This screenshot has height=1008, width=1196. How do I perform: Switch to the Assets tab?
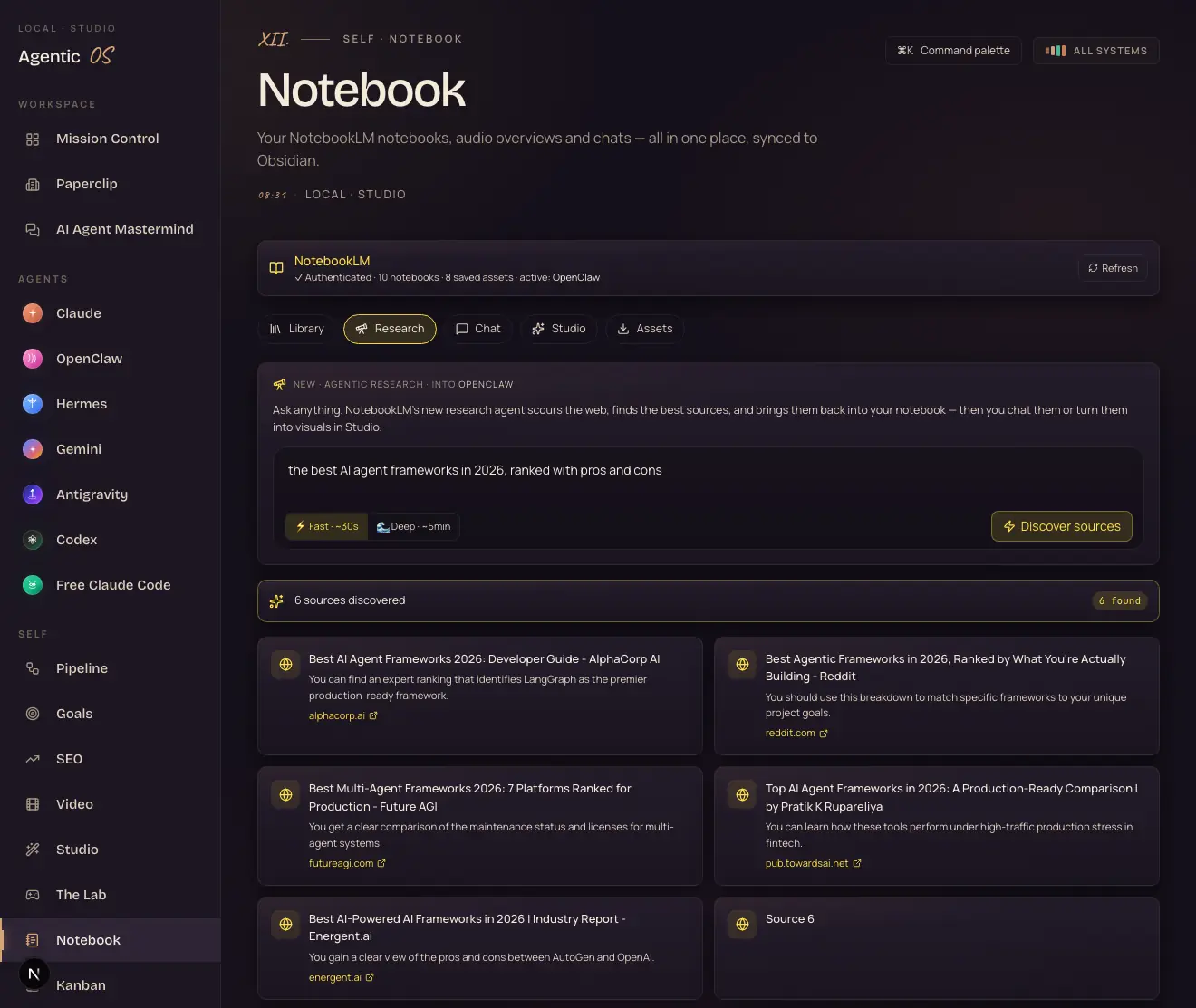[x=645, y=329]
